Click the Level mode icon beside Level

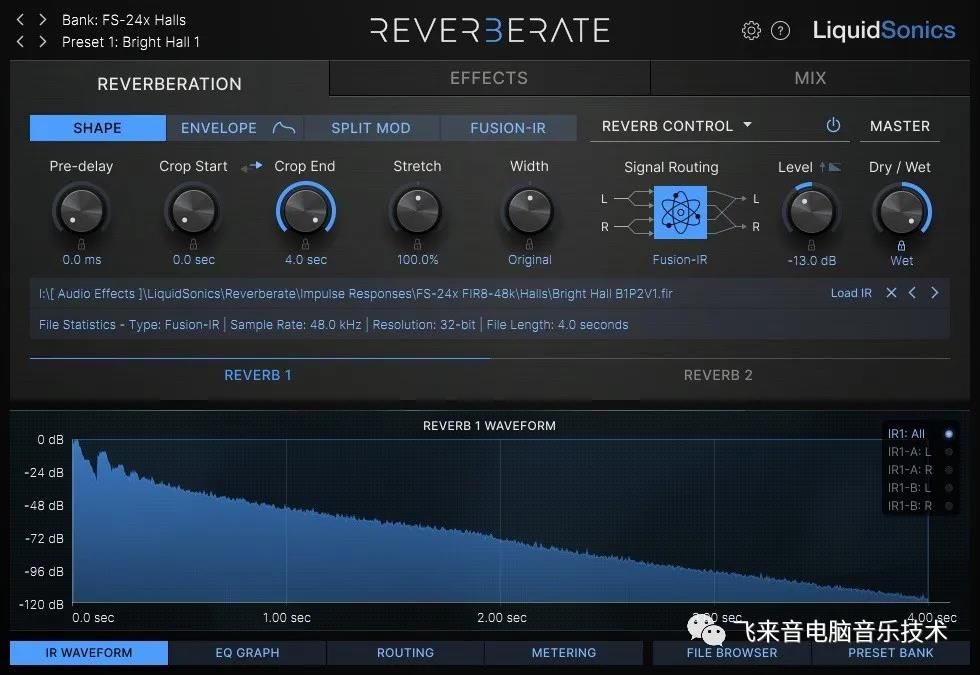[831, 167]
